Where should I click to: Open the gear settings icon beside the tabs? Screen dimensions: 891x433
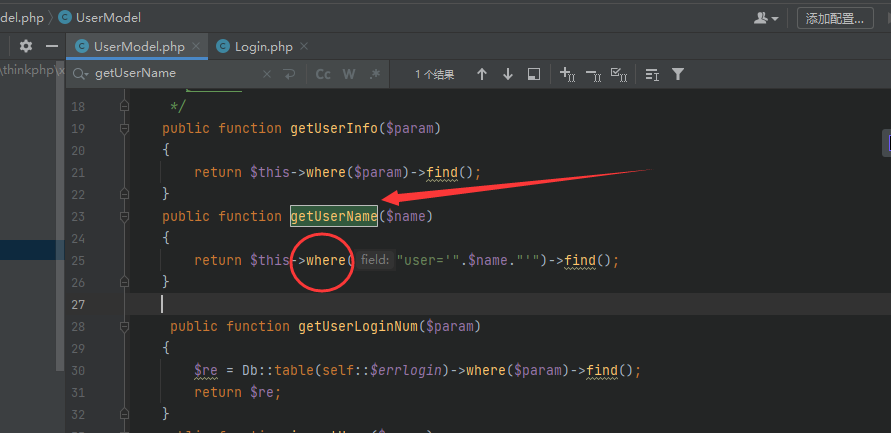(x=26, y=46)
